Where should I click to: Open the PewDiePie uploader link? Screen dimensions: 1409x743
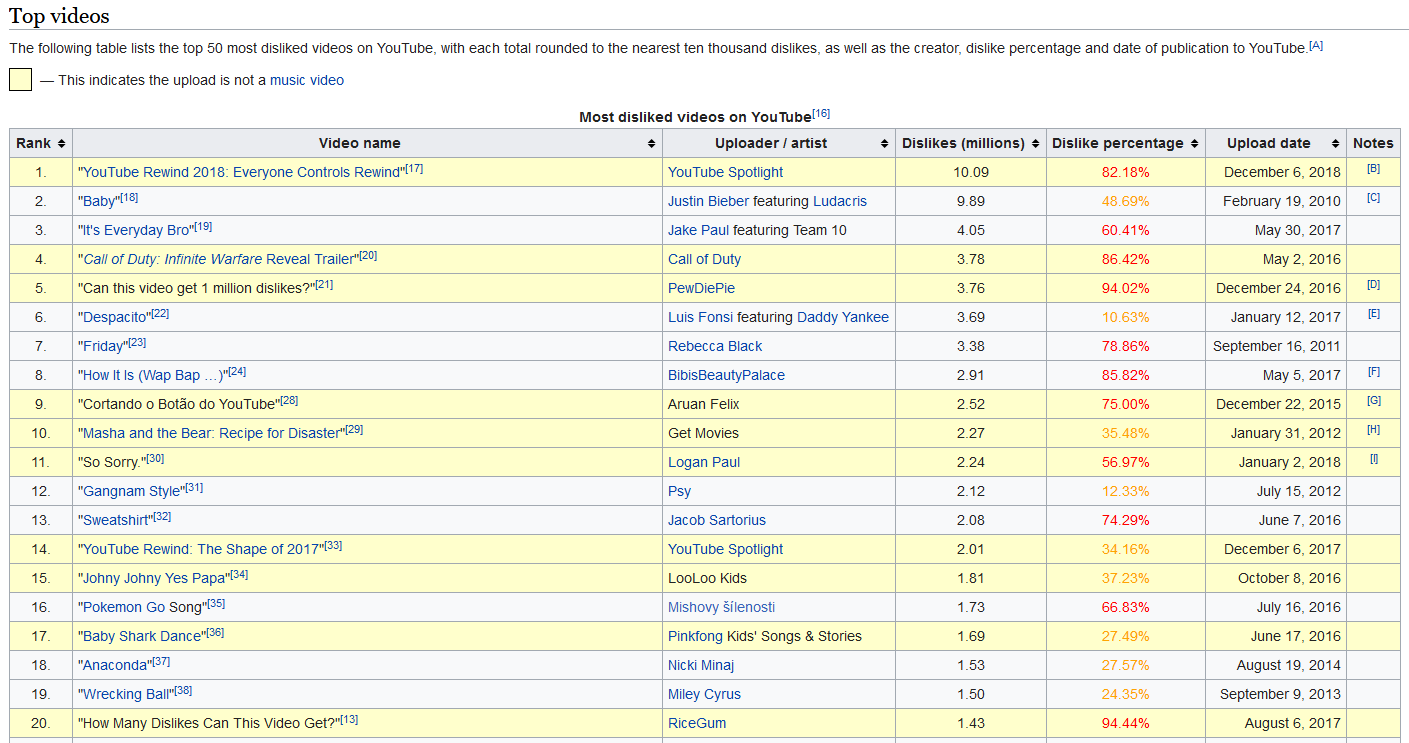701,288
